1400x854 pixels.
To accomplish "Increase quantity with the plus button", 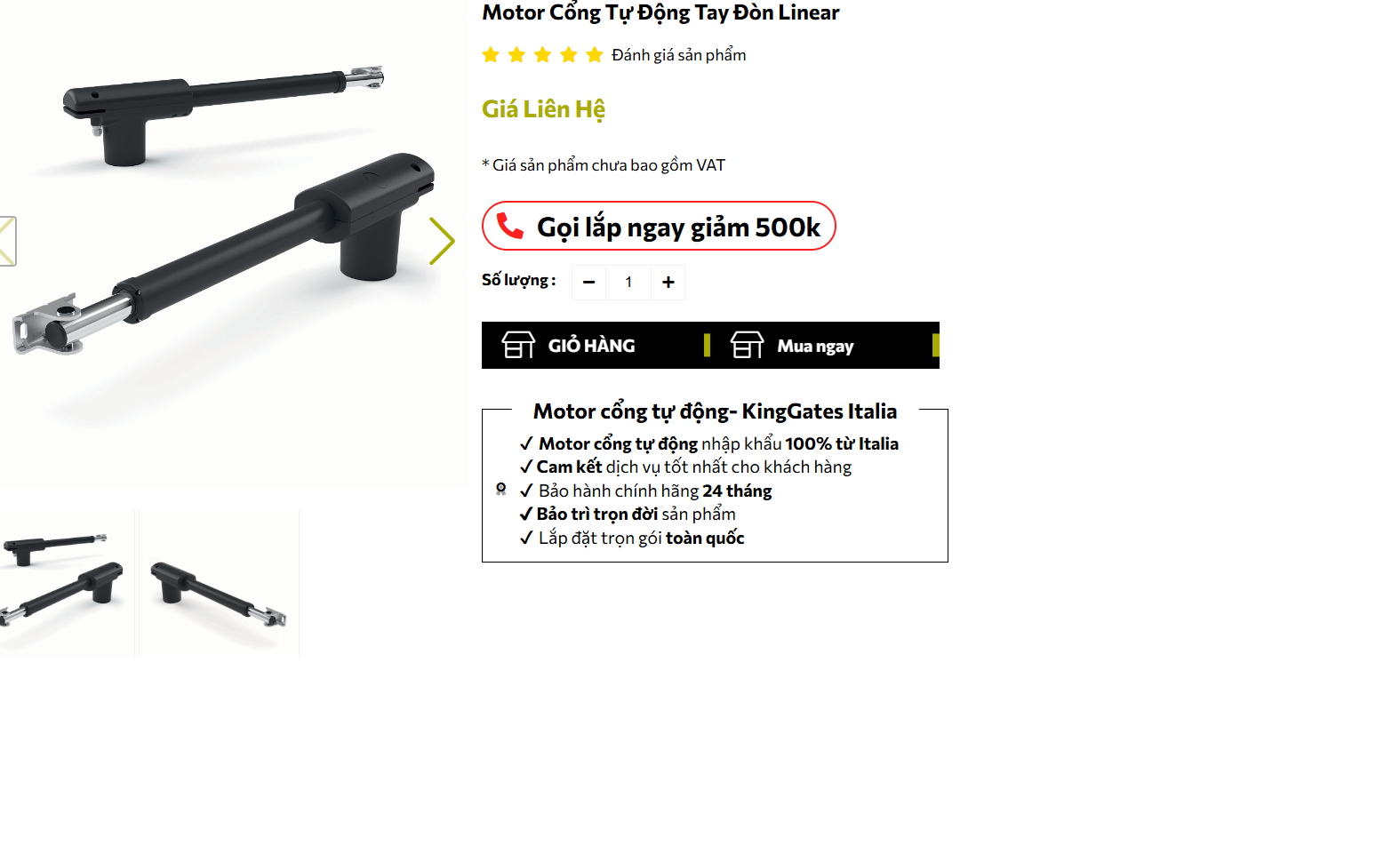I will click(x=668, y=283).
